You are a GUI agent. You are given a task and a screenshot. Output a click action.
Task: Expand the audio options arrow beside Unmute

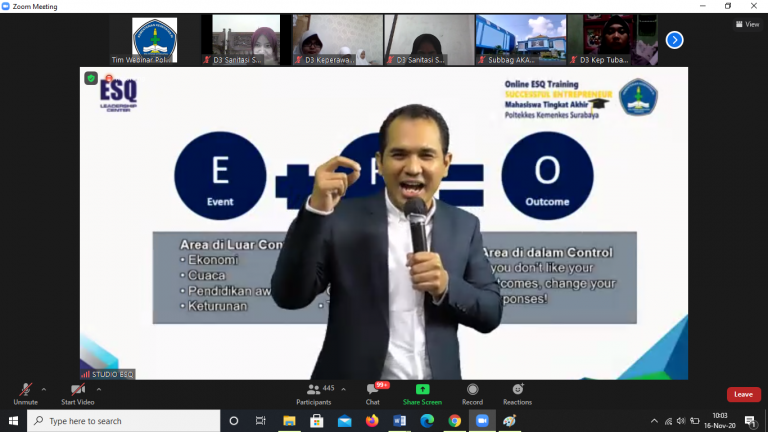44,389
